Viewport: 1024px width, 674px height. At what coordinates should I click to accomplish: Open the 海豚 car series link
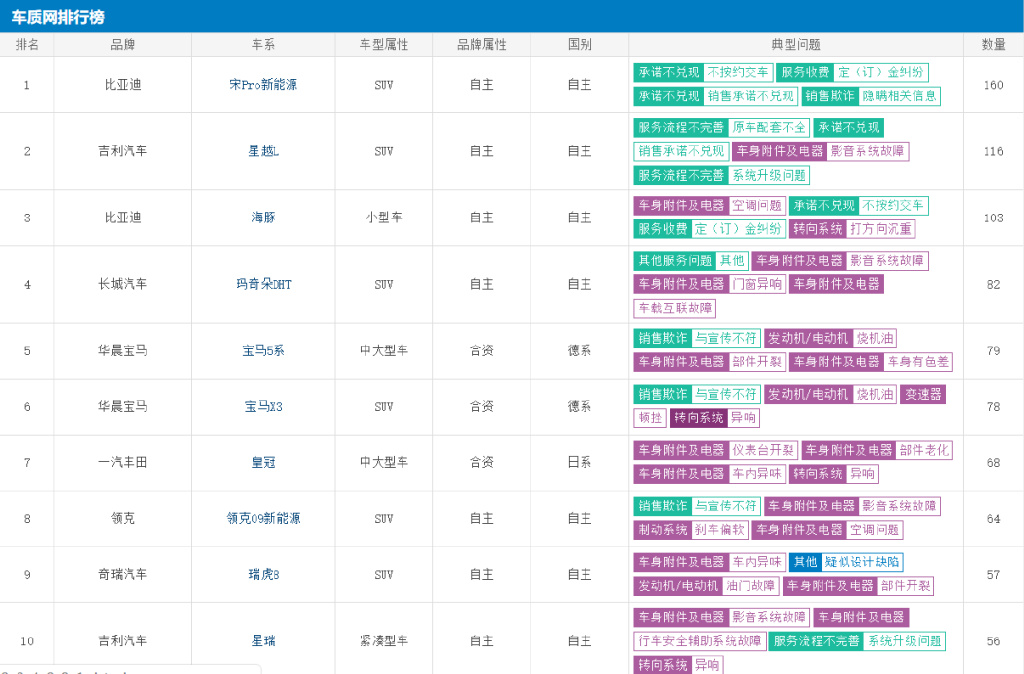[263, 217]
